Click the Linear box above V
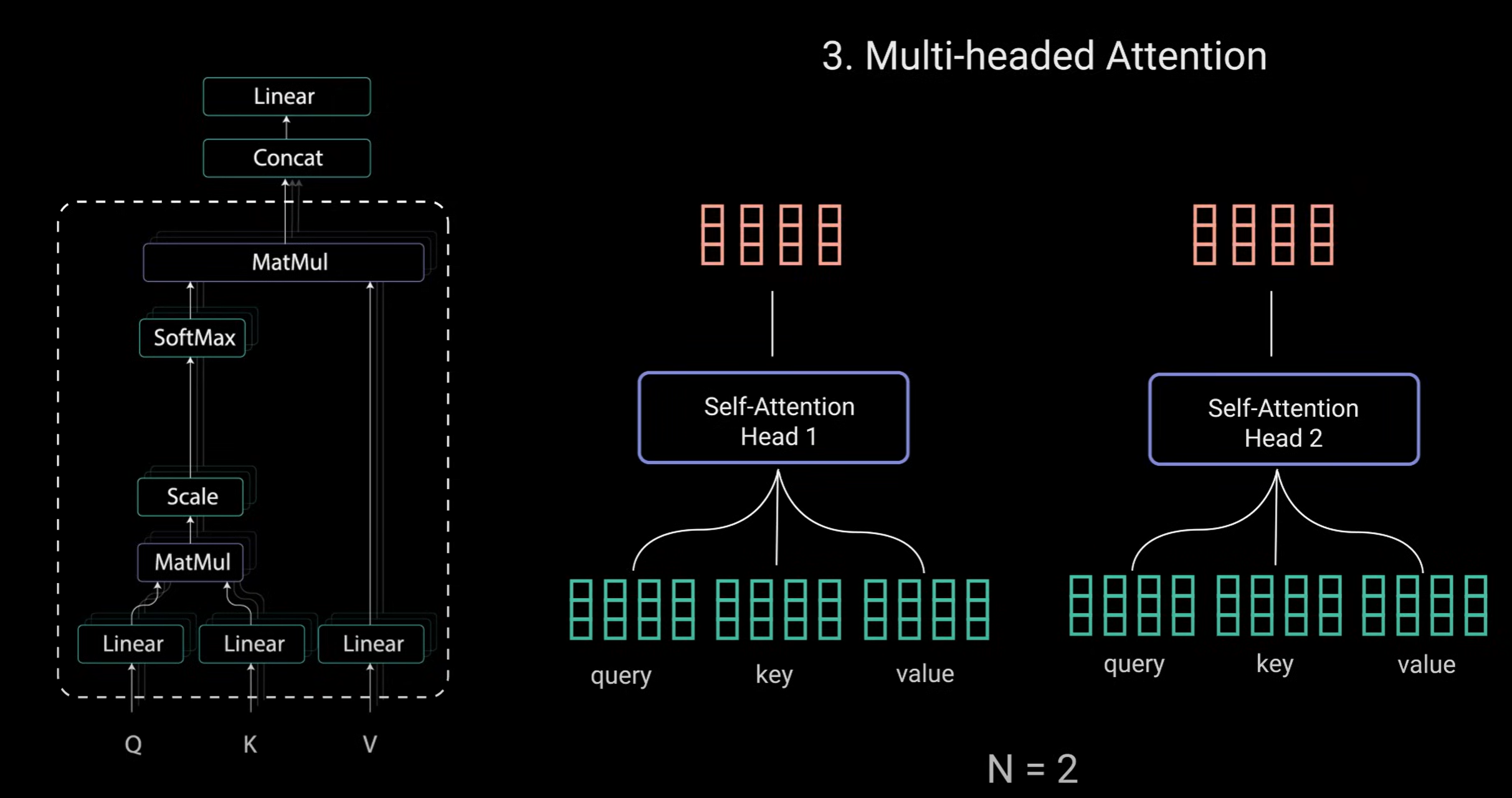The width and height of the screenshot is (1512, 798). 372,644
